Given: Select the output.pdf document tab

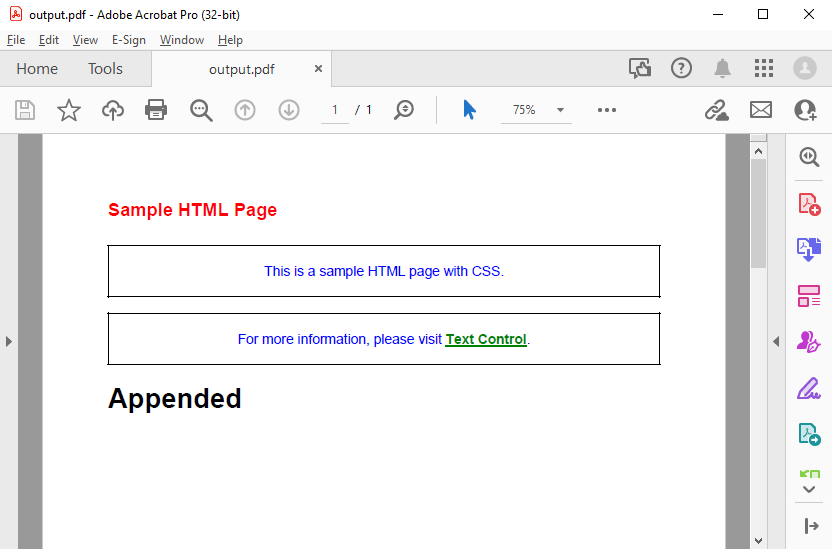Looking at the screenshot, I should (242, 69).
